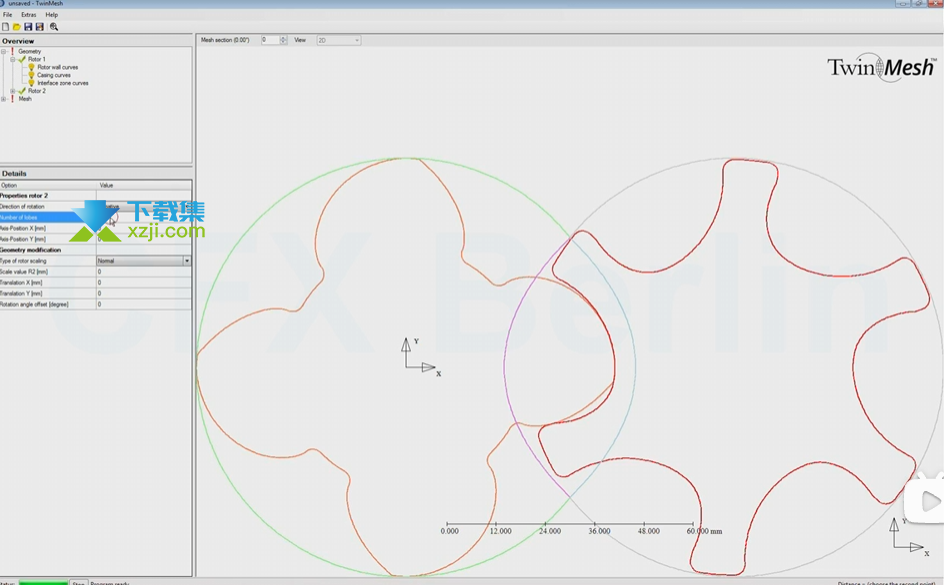The height and width of the screenshot is (585, 944).
Task: Click the magnifier zoom-fit toolbar icon
Action: point(54,26)
